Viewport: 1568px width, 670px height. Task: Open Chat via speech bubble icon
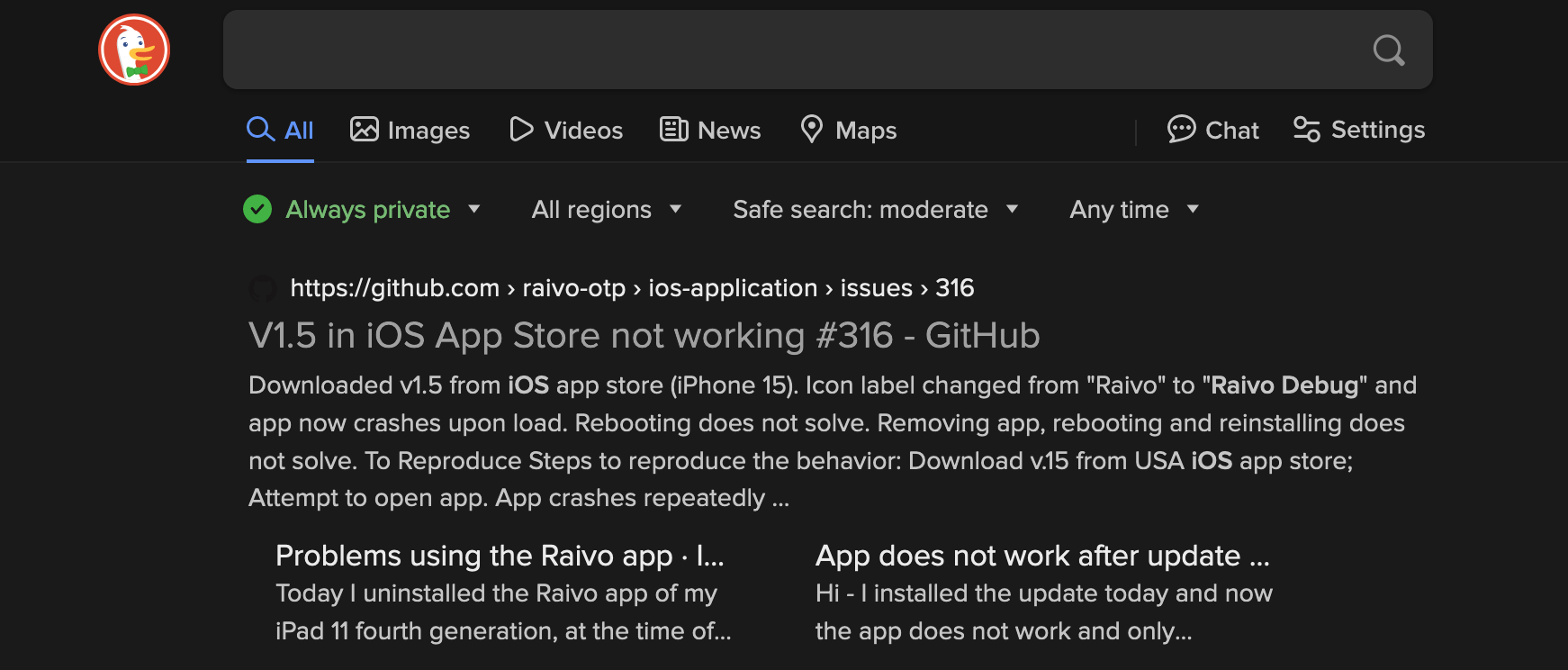click(x=1181, y=130)
